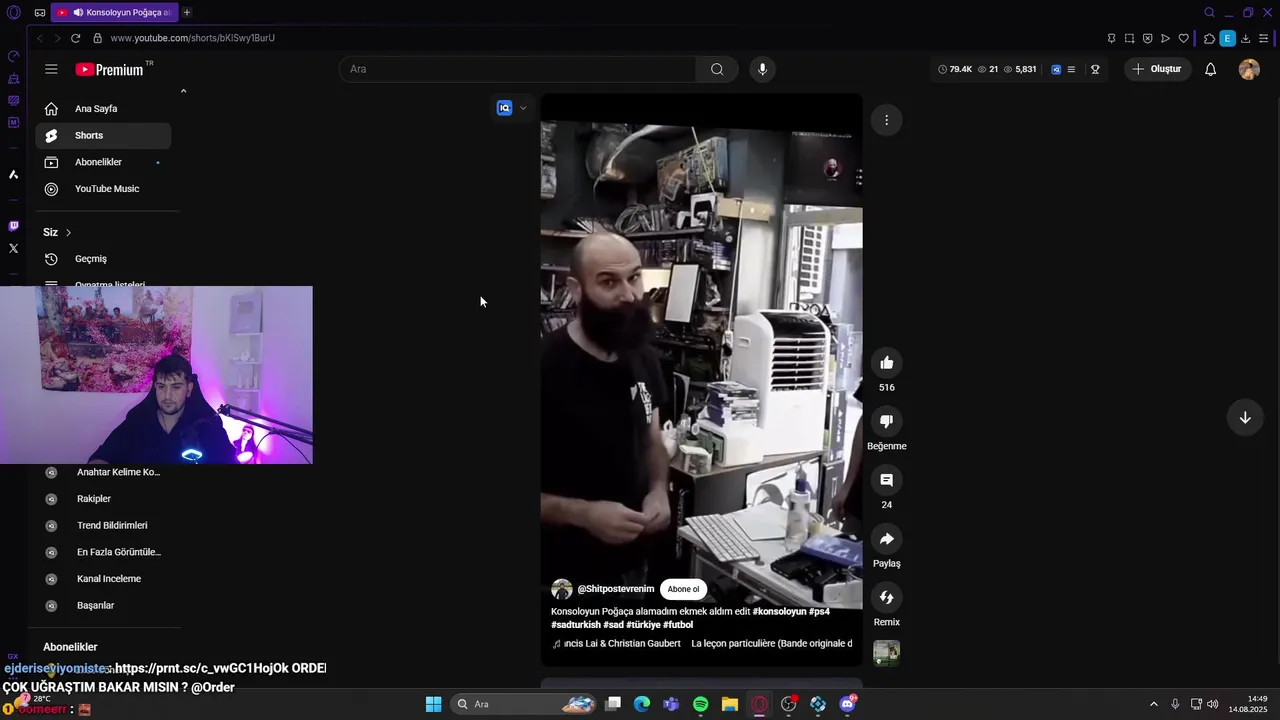Image resolution: width=1280 pixels, height=720 pixels.
Task: Click the YouTube Premium logo
Action: click(x=110, y=69)
